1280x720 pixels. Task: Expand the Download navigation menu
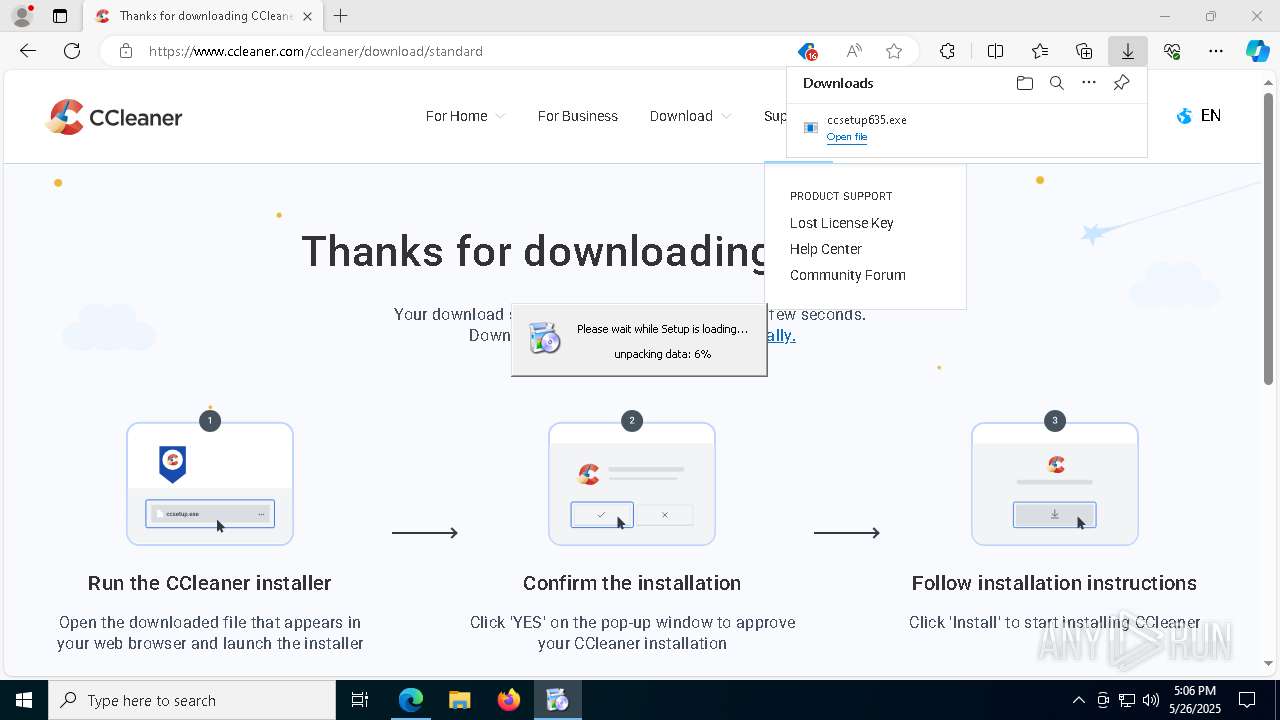coord(690,116)
